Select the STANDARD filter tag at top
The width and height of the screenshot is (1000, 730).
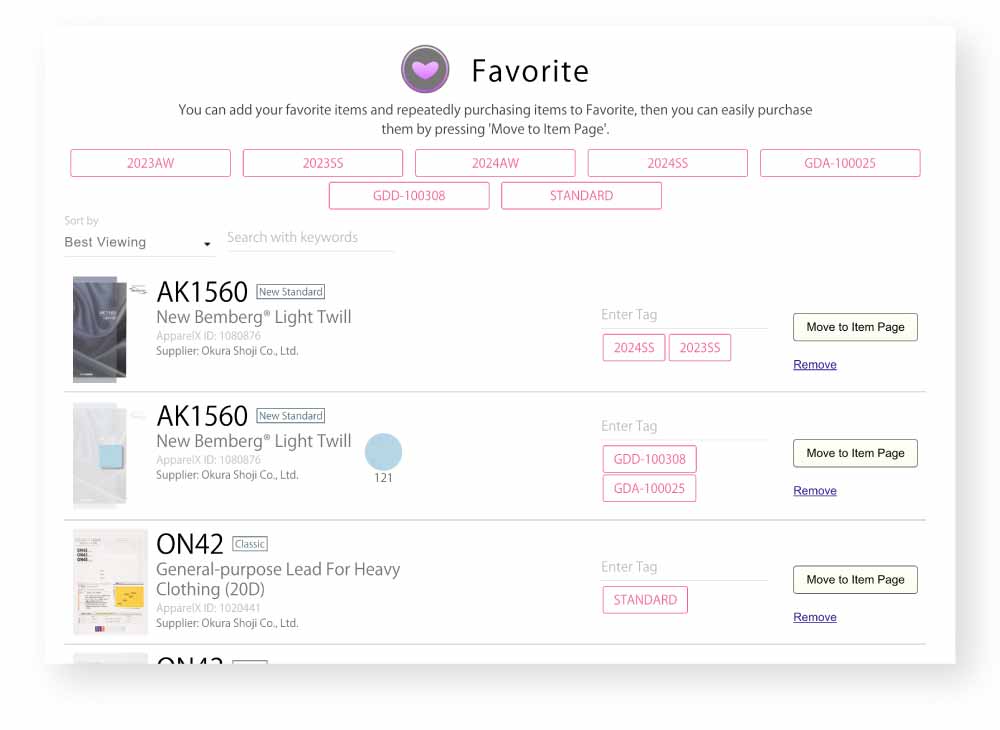pos(581,196)
